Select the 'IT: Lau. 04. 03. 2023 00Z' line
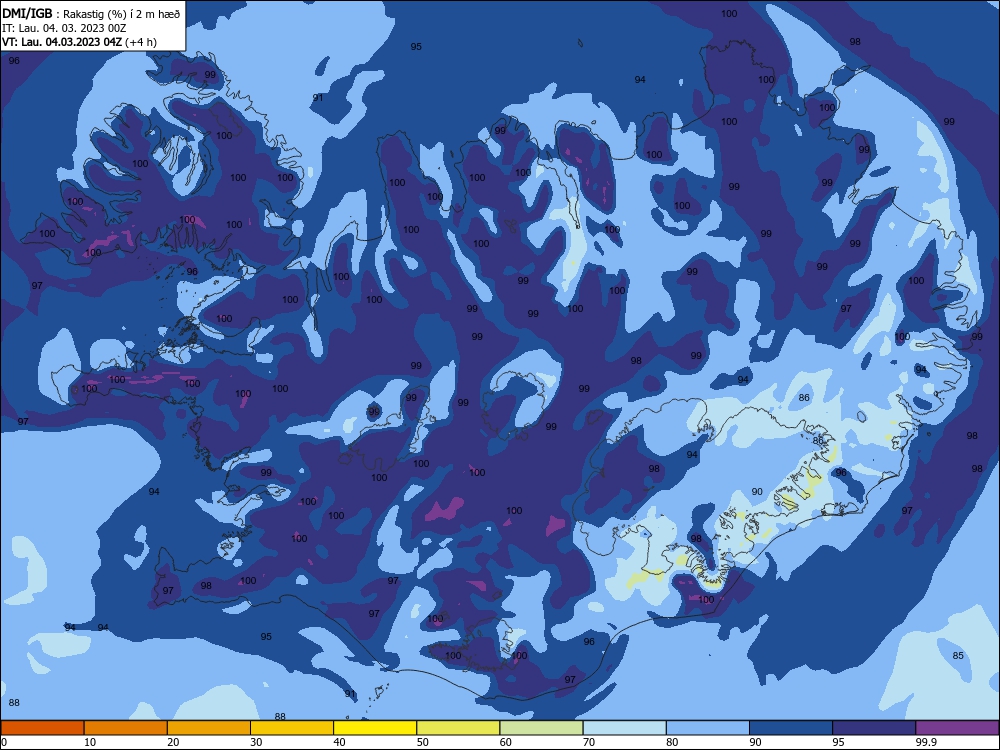Image resolution: width=1000 pixels, height=750 pixels. click(64, 28)
